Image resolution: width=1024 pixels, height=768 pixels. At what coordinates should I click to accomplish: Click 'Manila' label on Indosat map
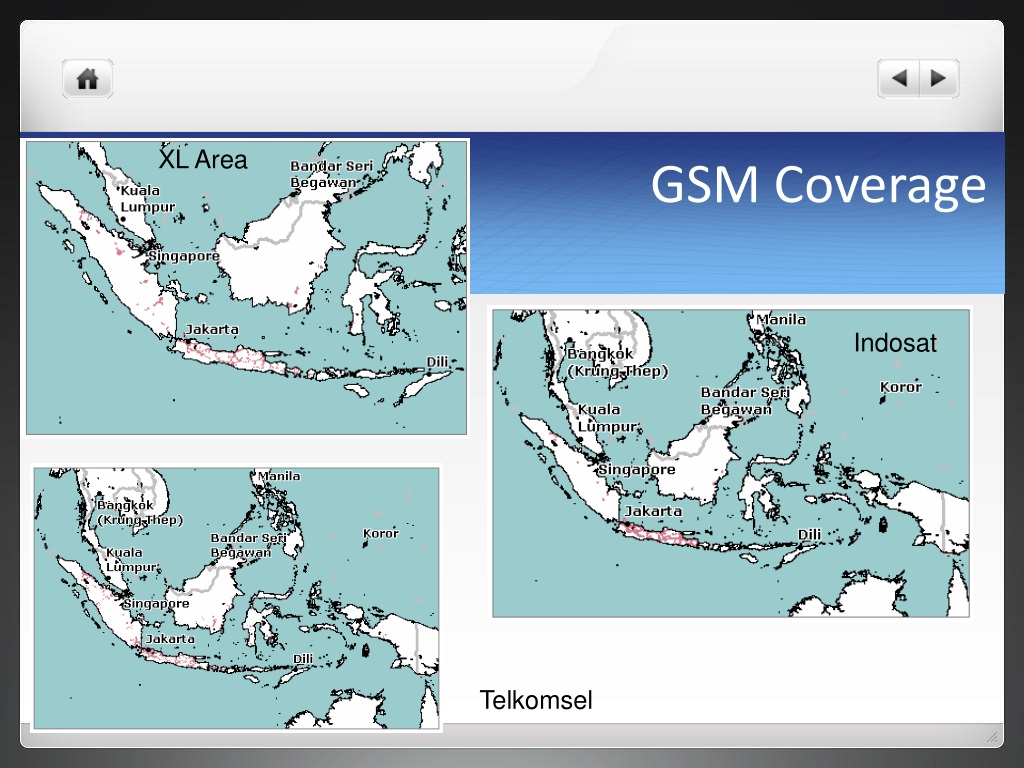781,319
